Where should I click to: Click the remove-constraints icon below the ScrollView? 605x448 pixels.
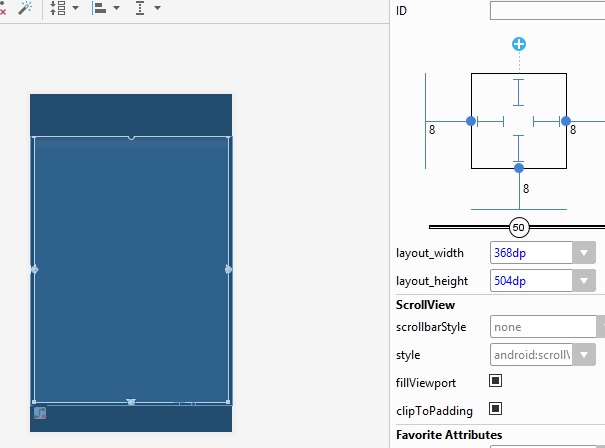click(40, 412)
